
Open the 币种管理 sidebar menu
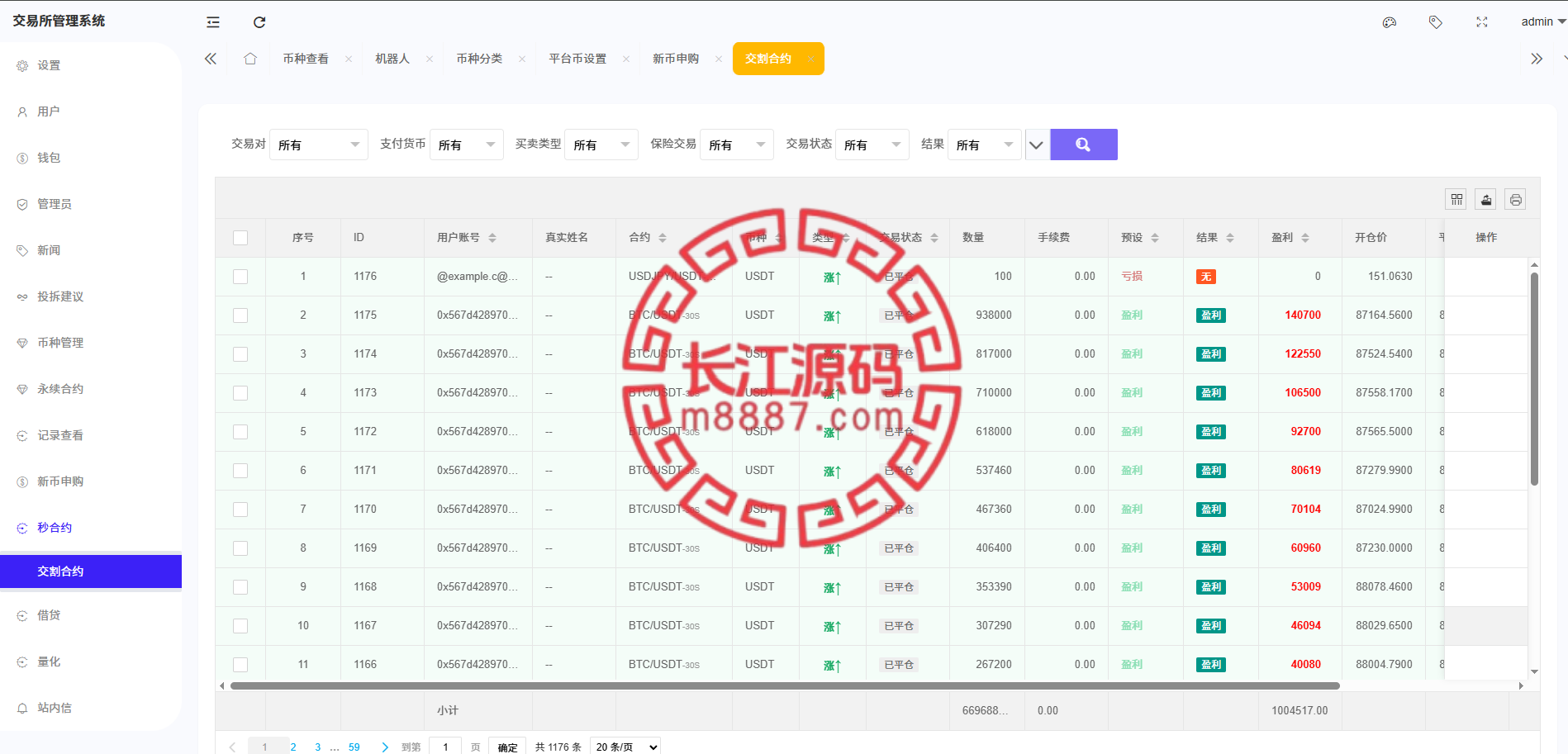(x=91, y=343)
